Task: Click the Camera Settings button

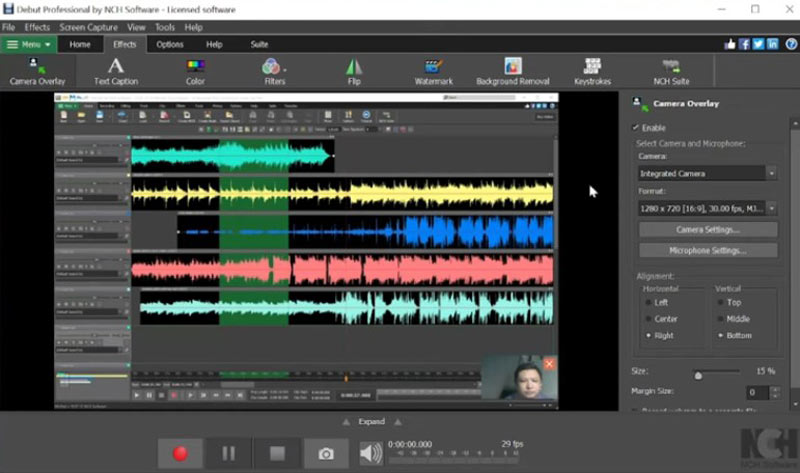Action: (708, 230)
